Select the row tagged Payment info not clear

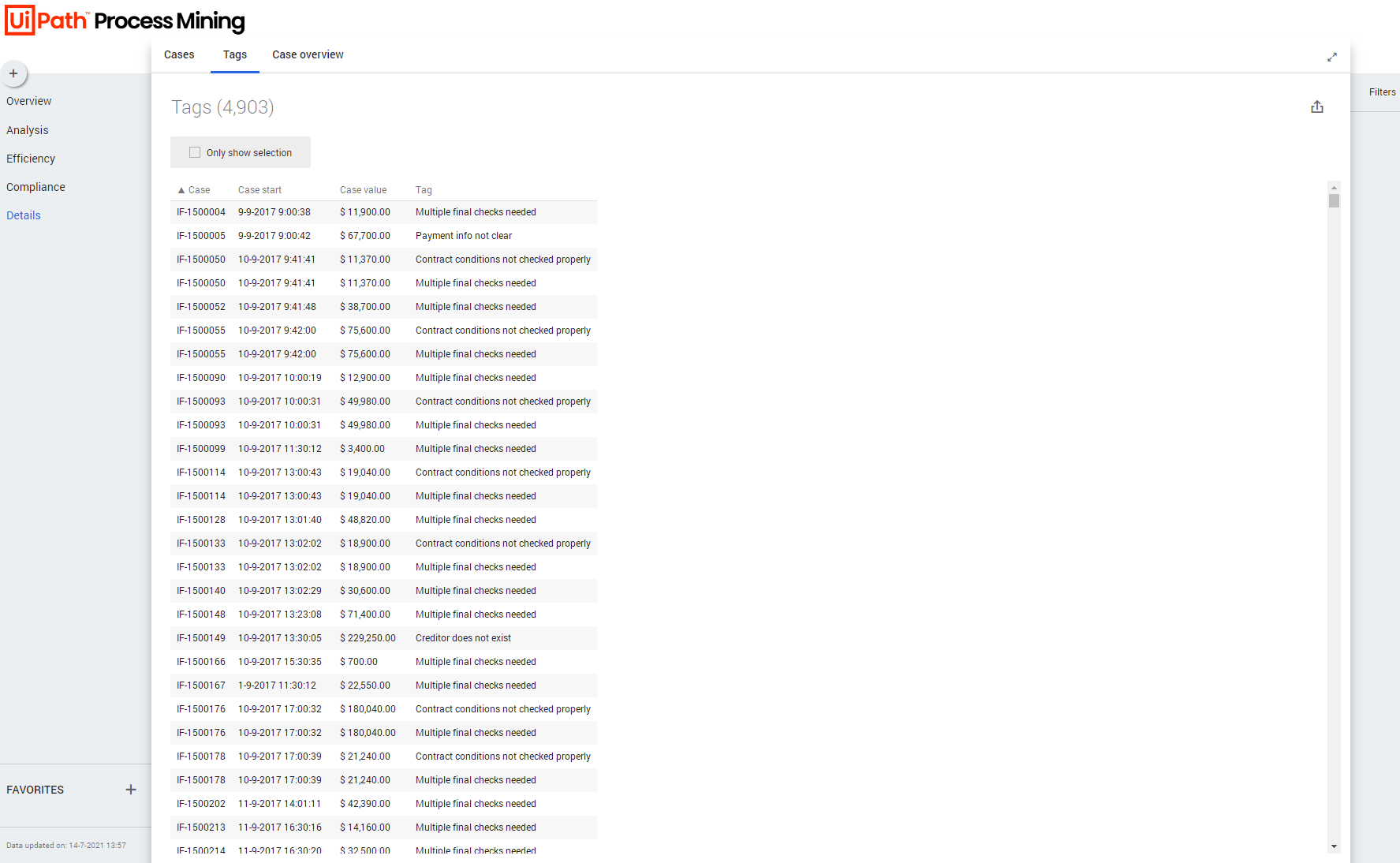pyautogui.click(x=463, y=236)
